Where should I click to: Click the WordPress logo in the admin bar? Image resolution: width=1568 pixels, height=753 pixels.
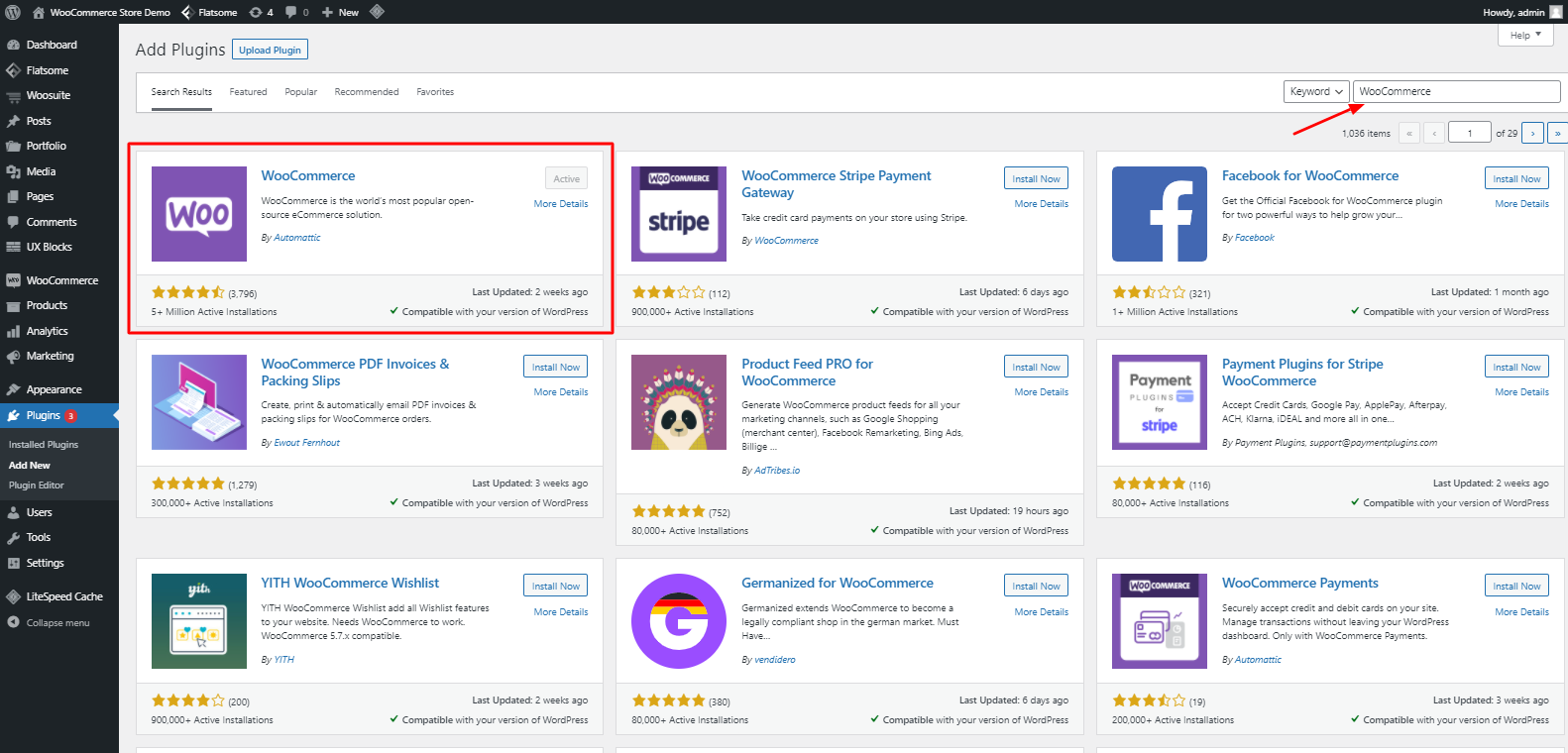pos(13,12)
